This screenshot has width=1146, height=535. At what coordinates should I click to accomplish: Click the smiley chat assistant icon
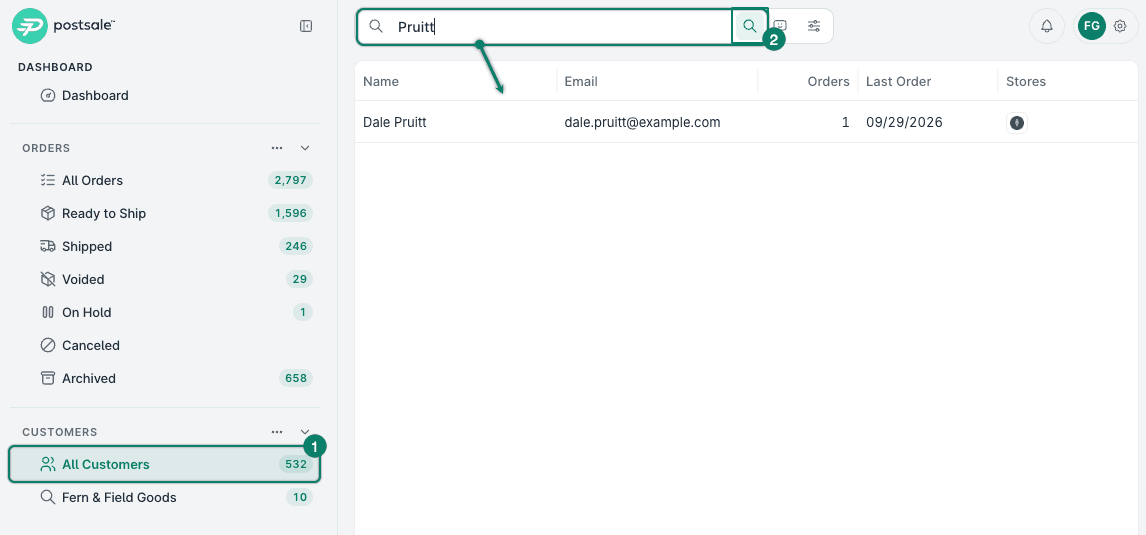click(781, 26)
